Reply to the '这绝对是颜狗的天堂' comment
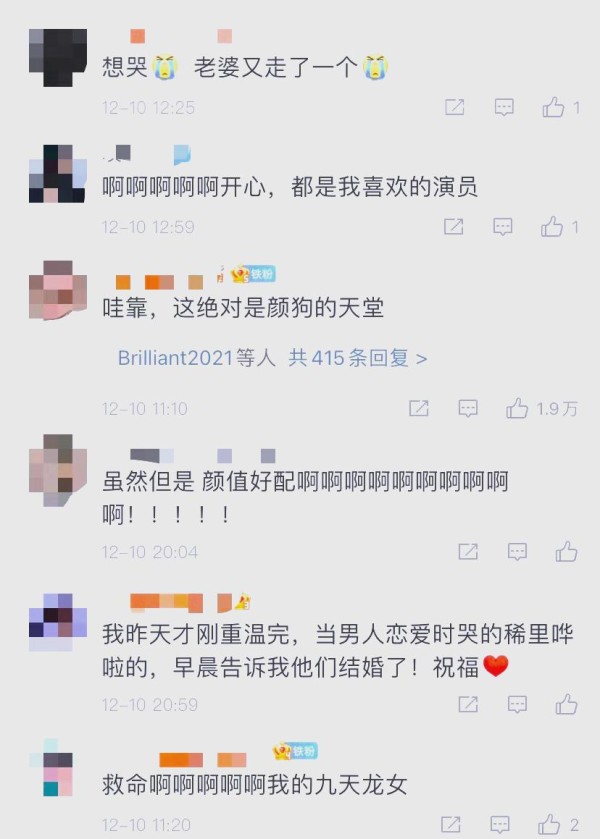 click(468, 409)
